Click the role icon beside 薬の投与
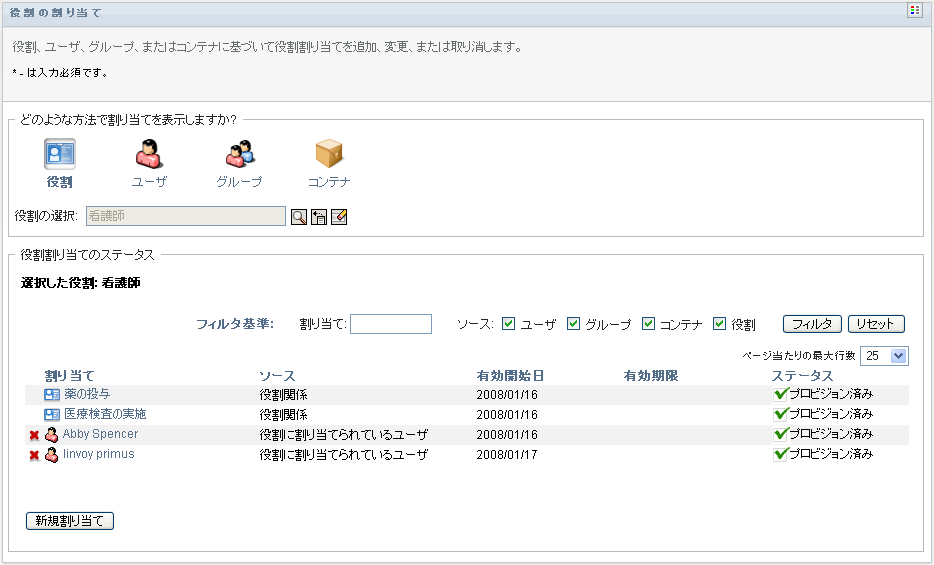Screen dimensions: 934x565 52,394
